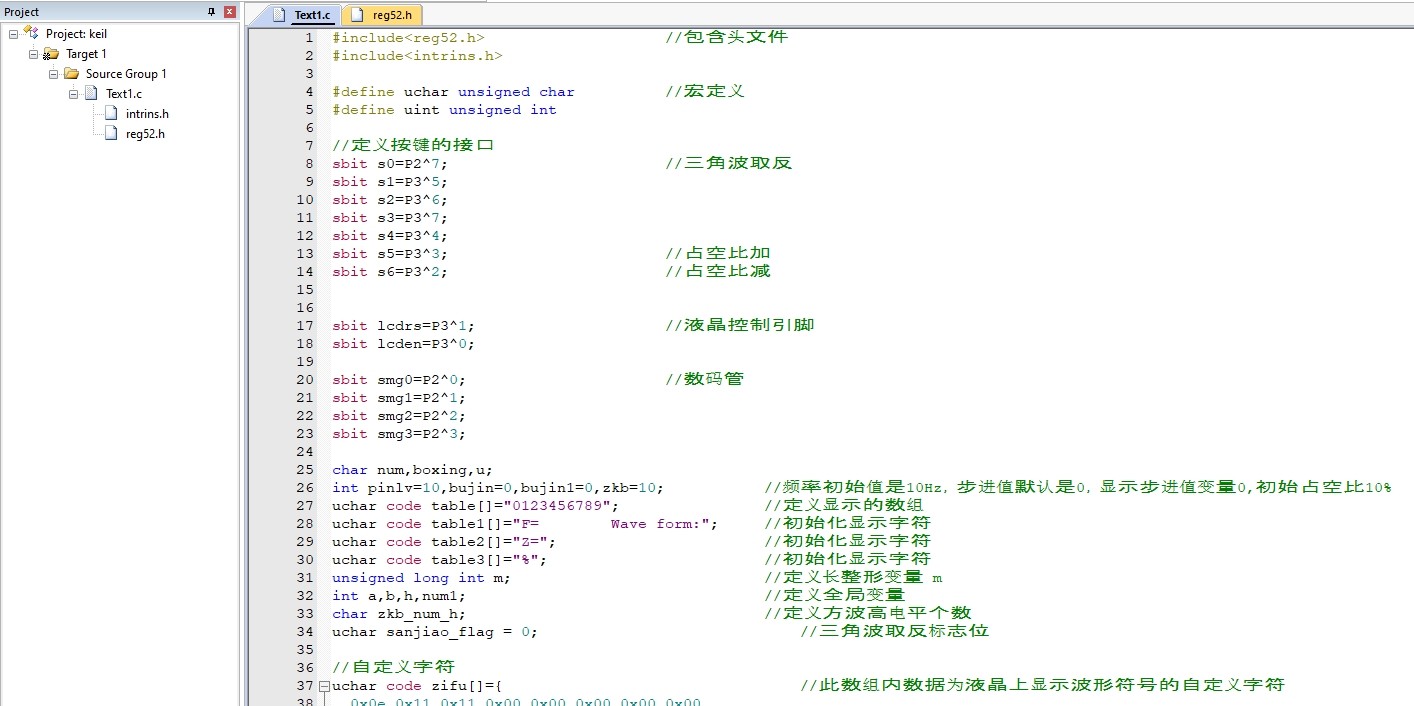This screenshot has width=1414, height=706.
Task: Click '#define uint unsigned int' text
Action: coord(444,110)
